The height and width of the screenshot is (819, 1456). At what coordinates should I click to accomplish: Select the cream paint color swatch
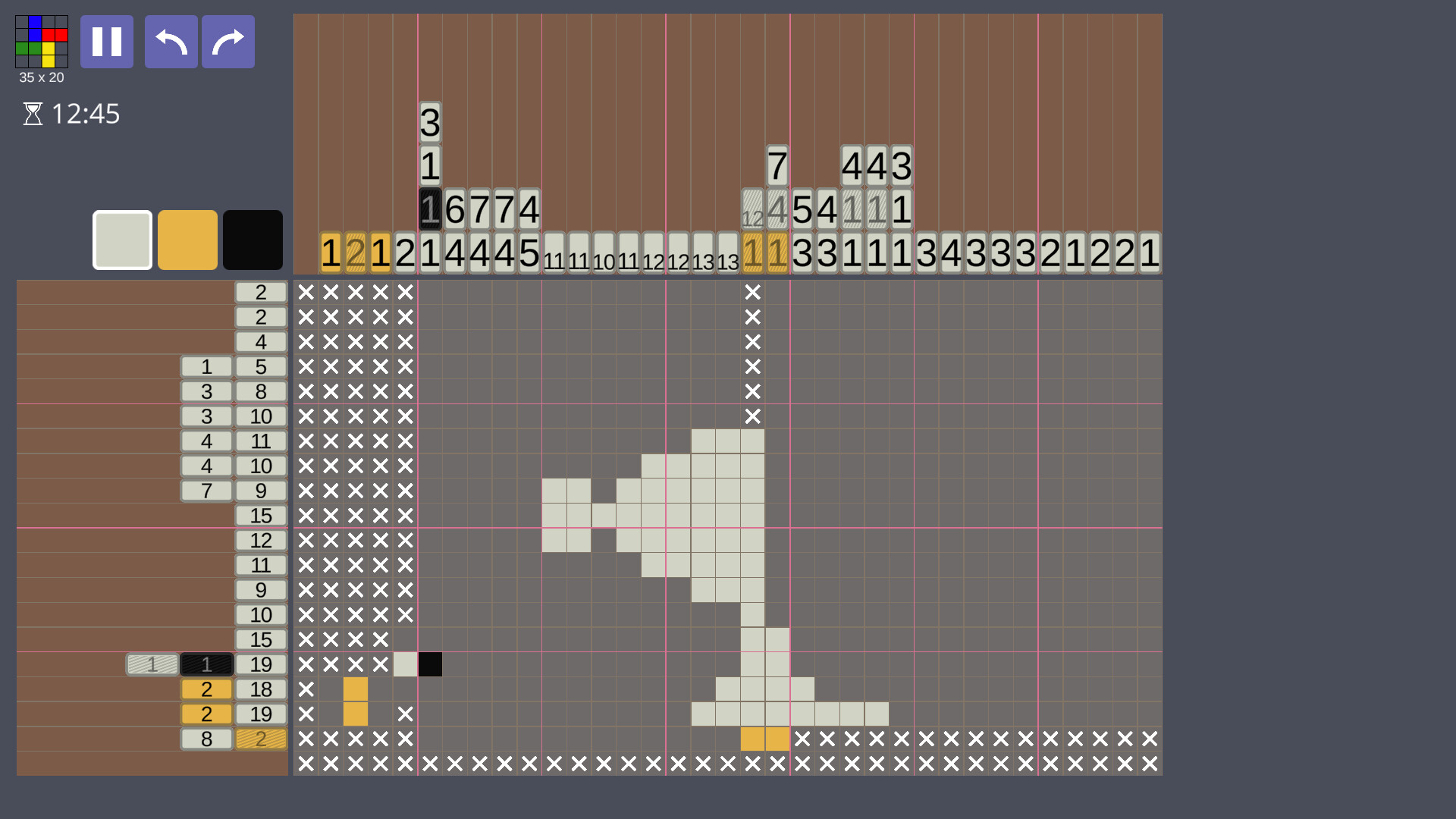pyautogui.click(x=121, y=240)
